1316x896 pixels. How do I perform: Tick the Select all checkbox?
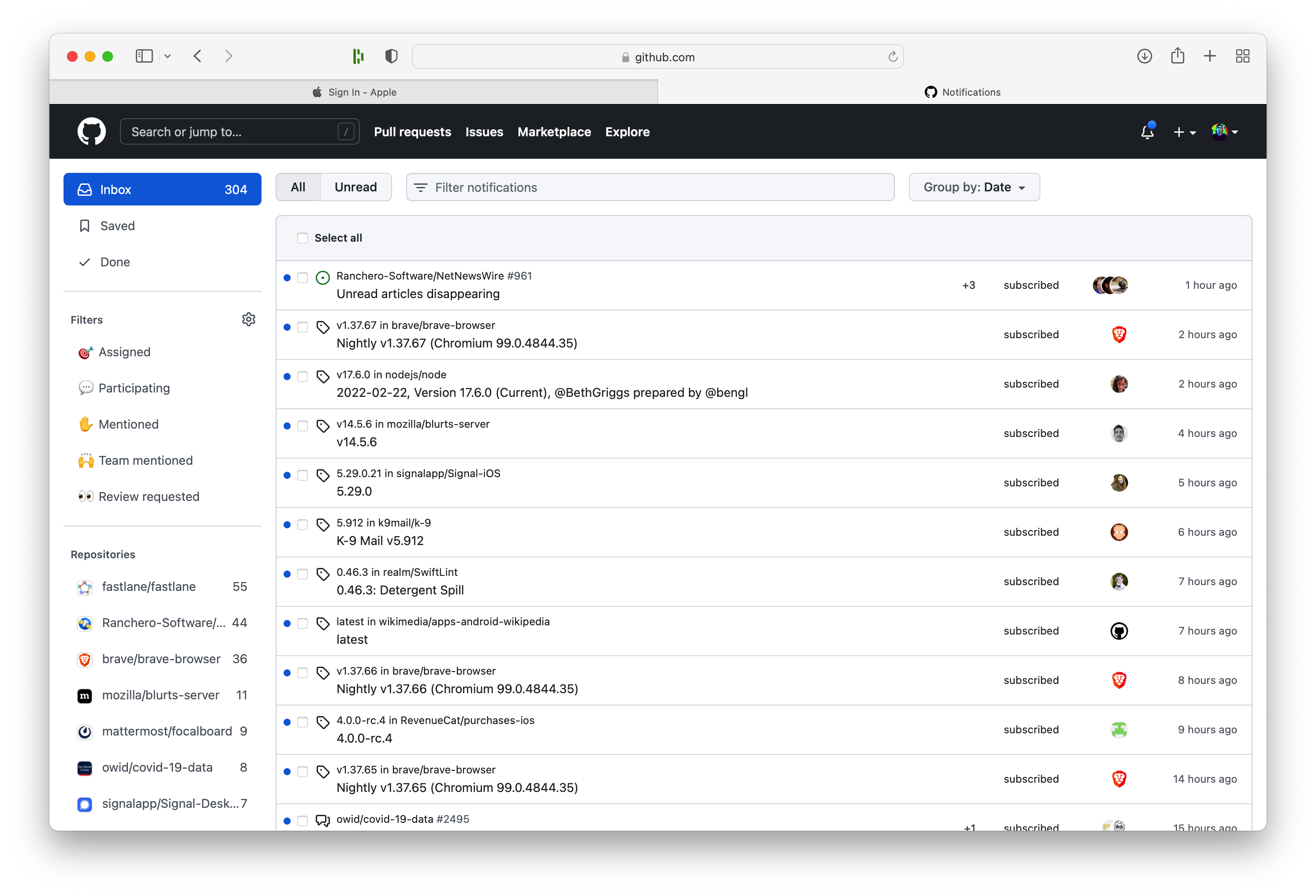pyautogui.click(x=303, y=238)
